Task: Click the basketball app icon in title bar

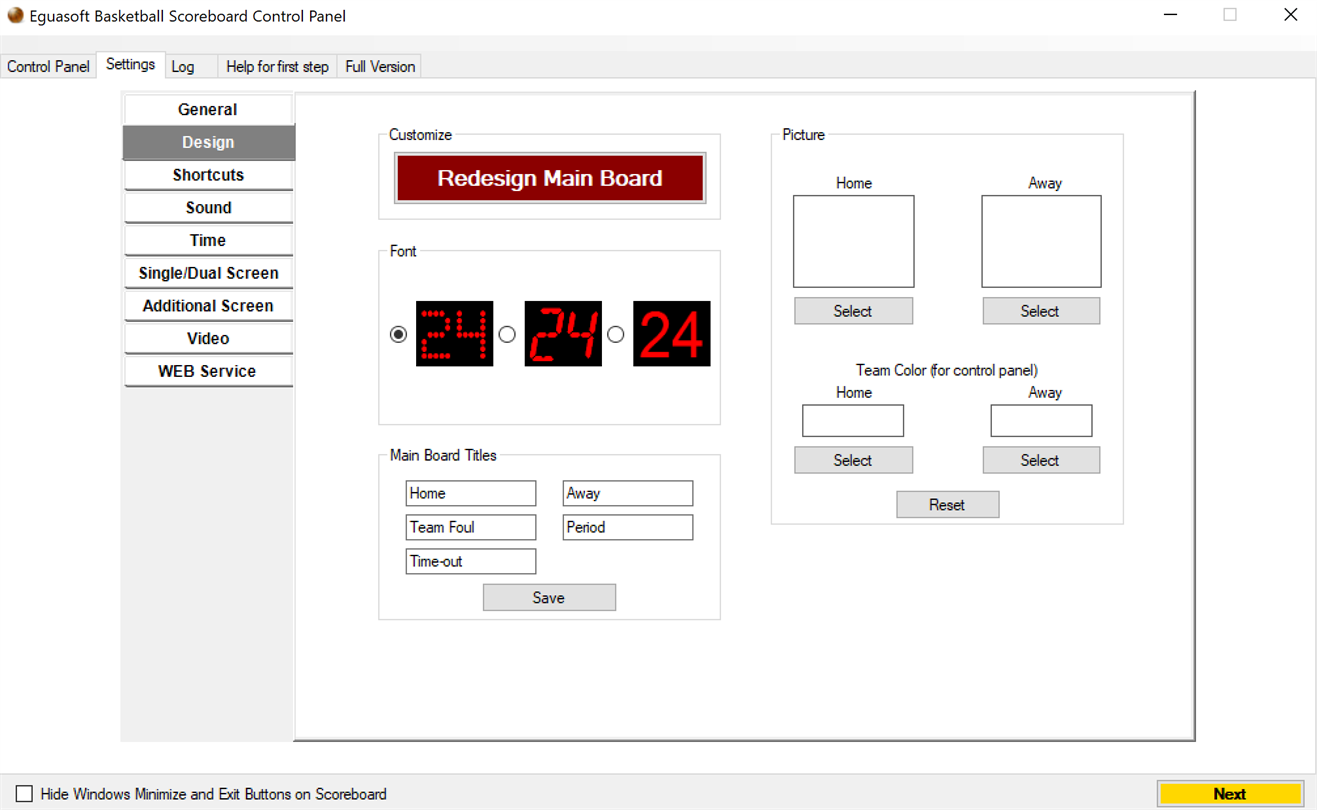Action: coord(15,15)
